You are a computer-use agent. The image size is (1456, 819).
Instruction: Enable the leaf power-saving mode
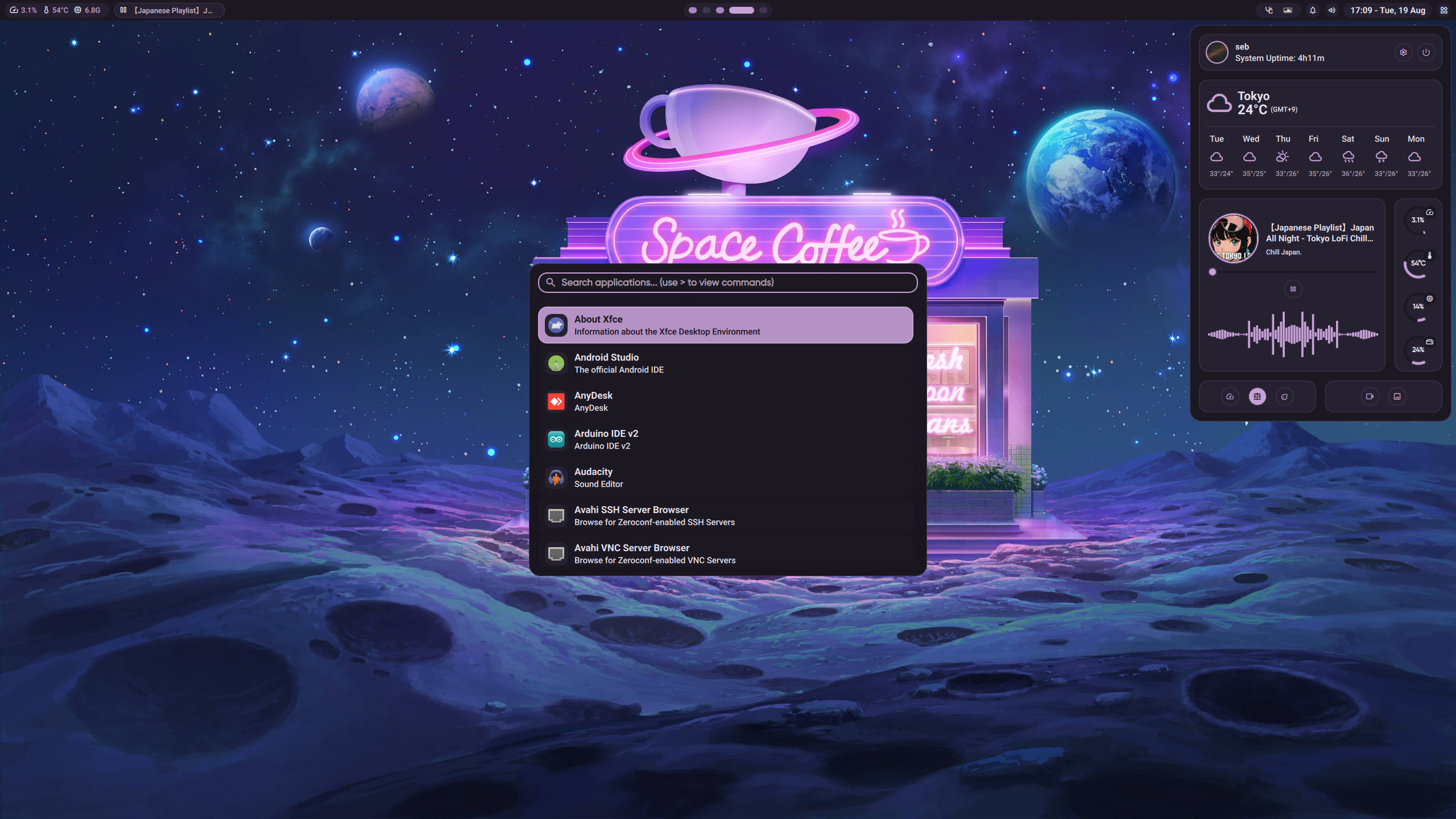[1285, 396]
